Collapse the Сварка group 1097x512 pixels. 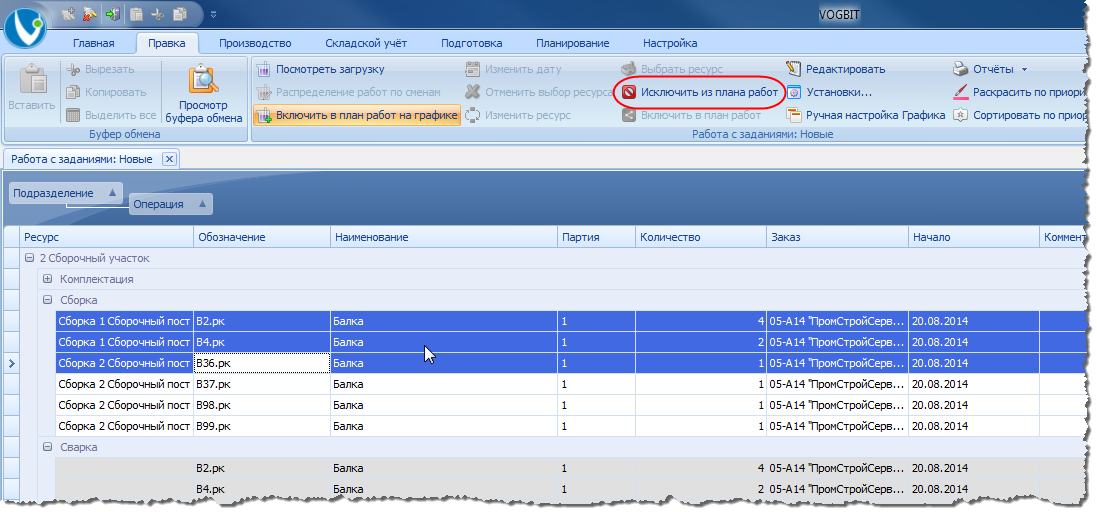pos(48,447)
